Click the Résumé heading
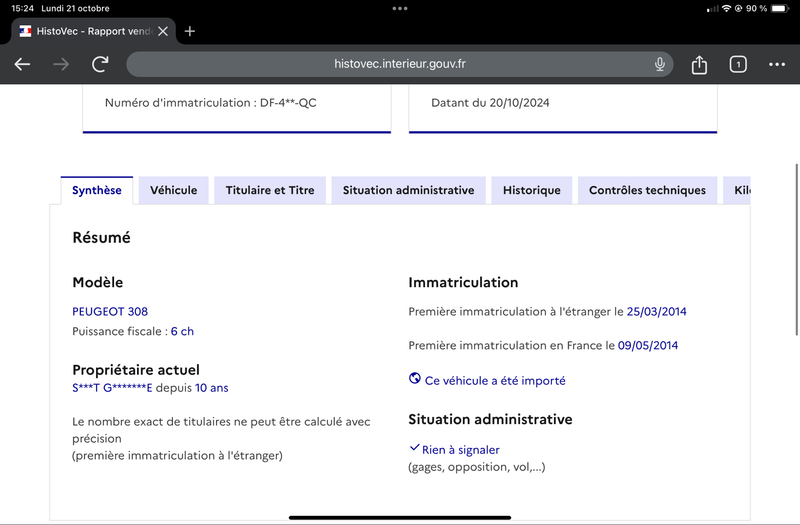Image resolution: width=800 pixels, height=525 pixels. (101, 238)
